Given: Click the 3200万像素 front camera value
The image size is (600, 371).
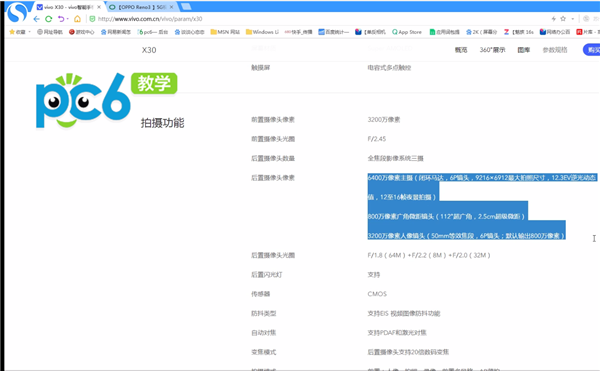Looking at the screenshot, I should tap(384, 119).
